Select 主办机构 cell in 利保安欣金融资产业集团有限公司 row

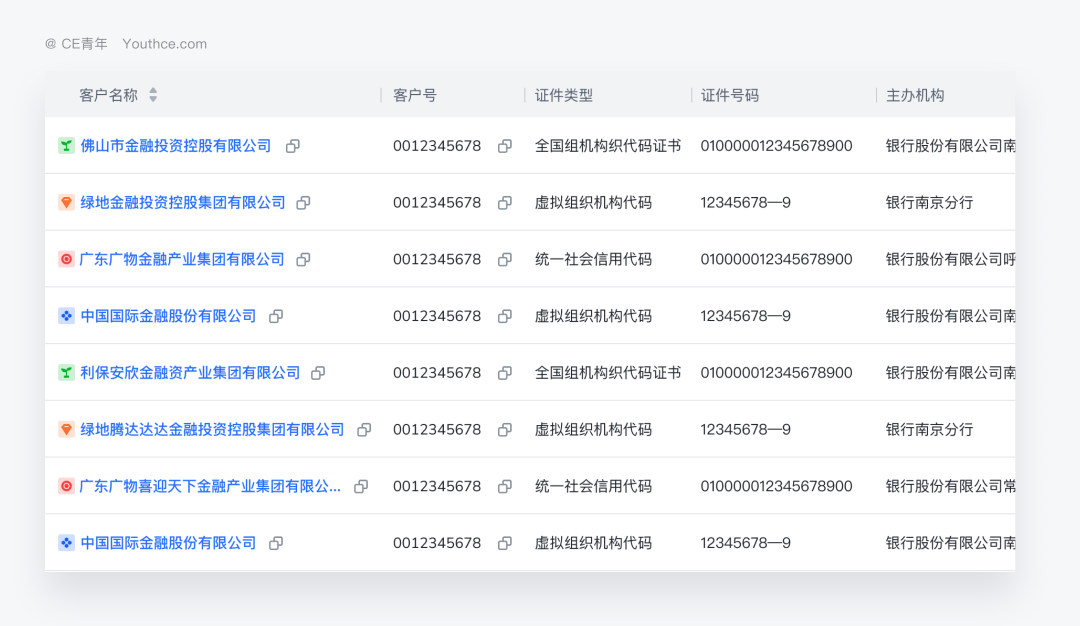pyautogui.click(x=951, y=373)
